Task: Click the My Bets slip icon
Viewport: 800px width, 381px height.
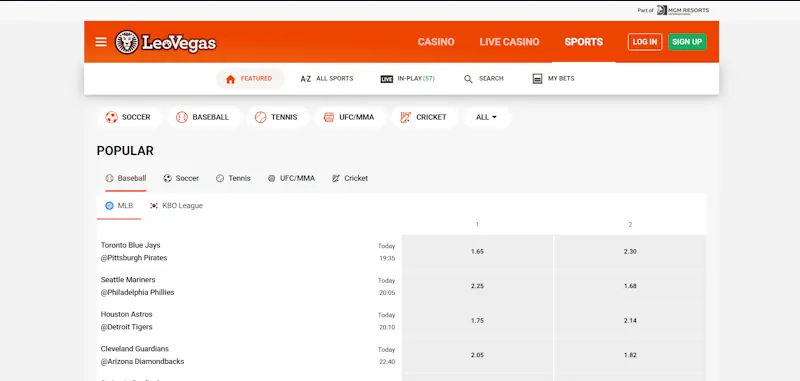Action: click(537, 79)
